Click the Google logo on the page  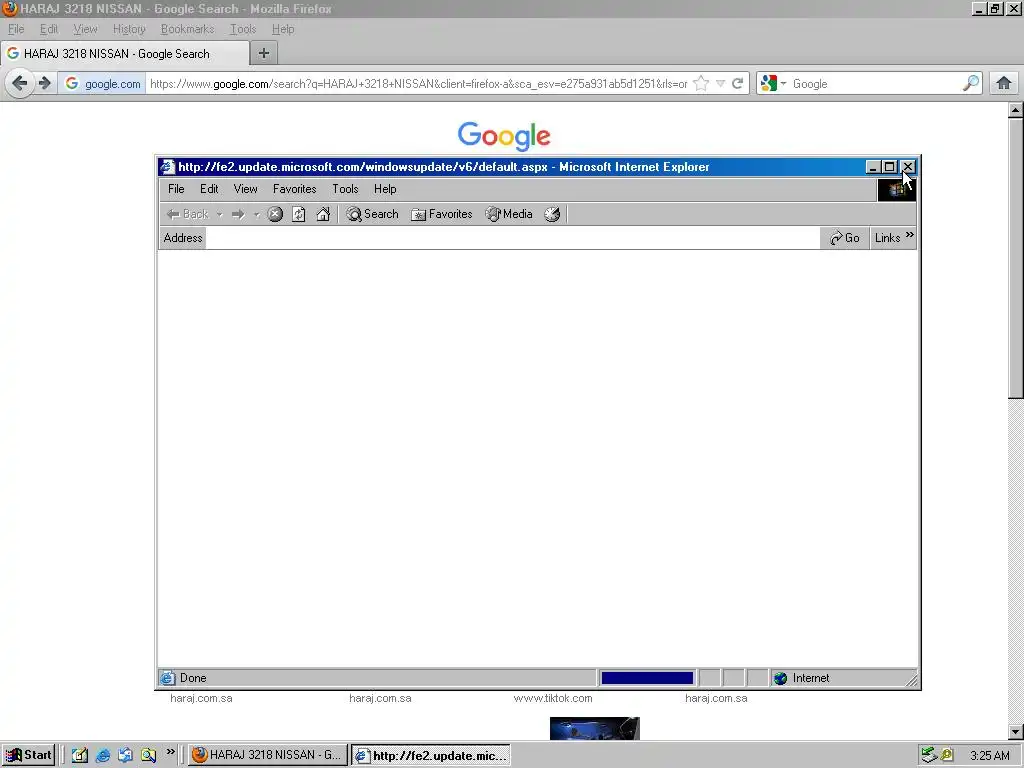click(504, 136)
